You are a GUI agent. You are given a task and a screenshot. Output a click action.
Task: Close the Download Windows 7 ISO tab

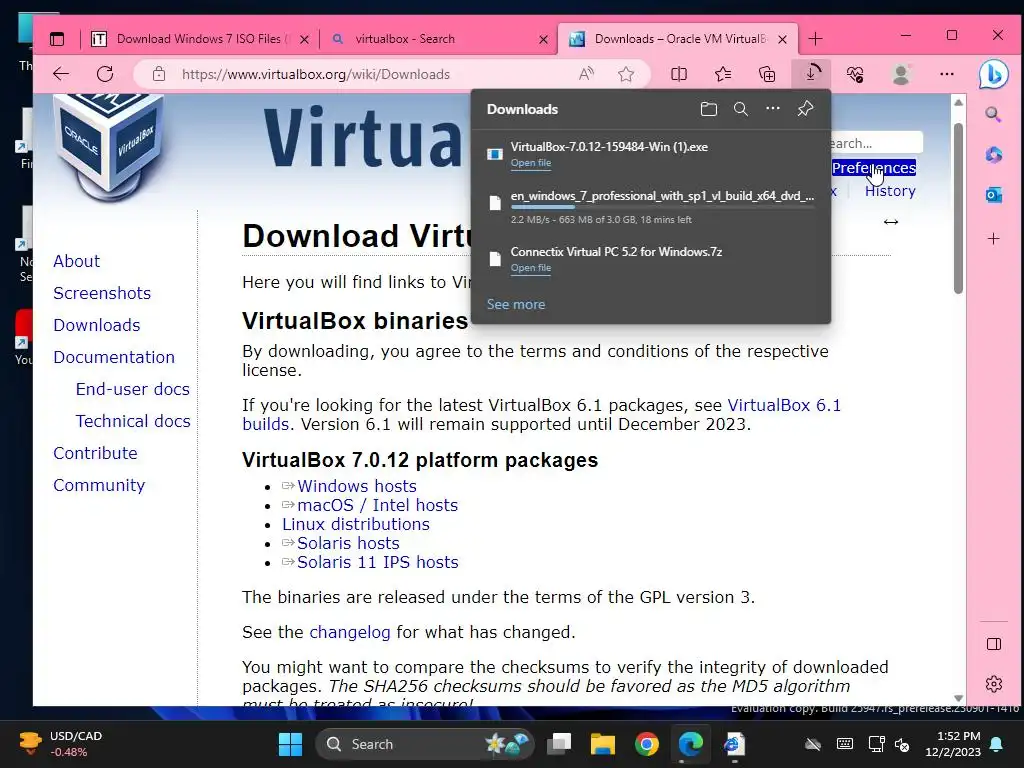tap(304, 39)
